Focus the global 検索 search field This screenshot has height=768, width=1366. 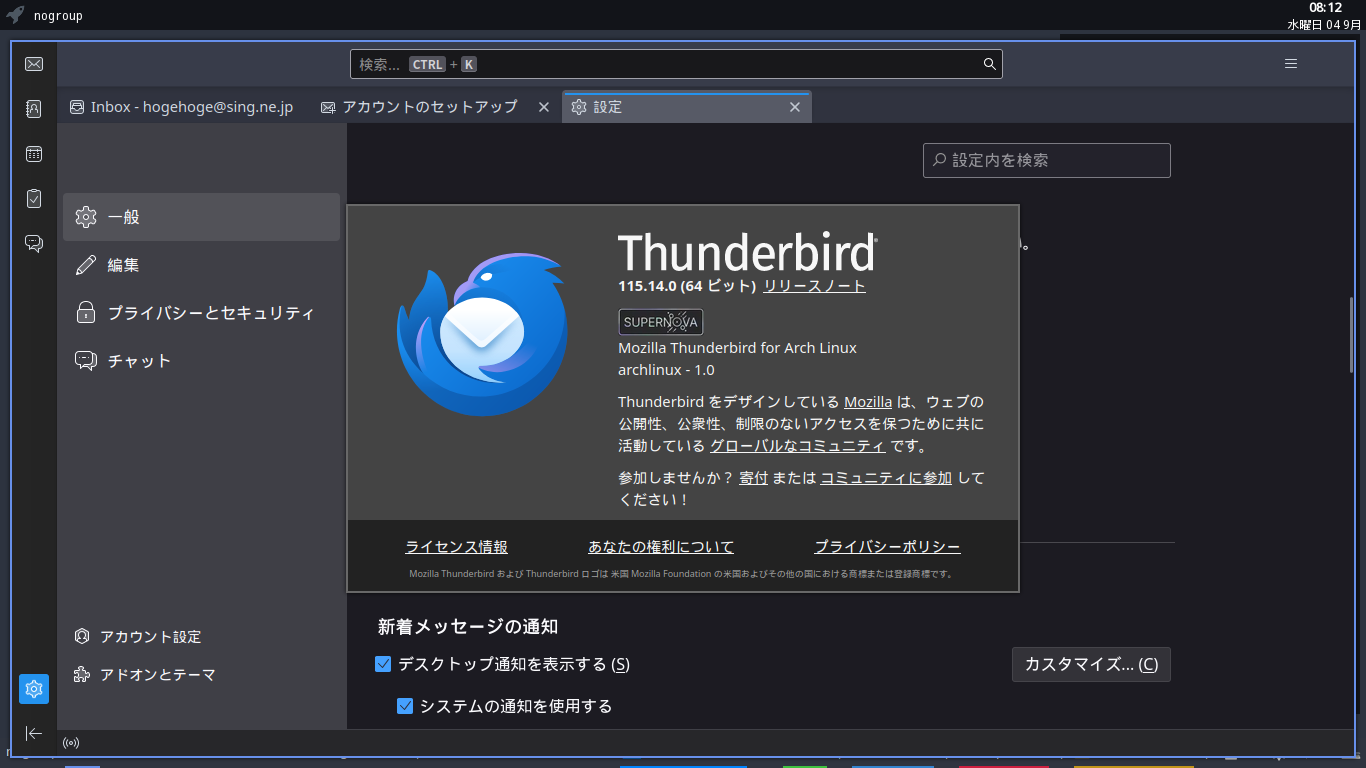[x=676, y=64]
